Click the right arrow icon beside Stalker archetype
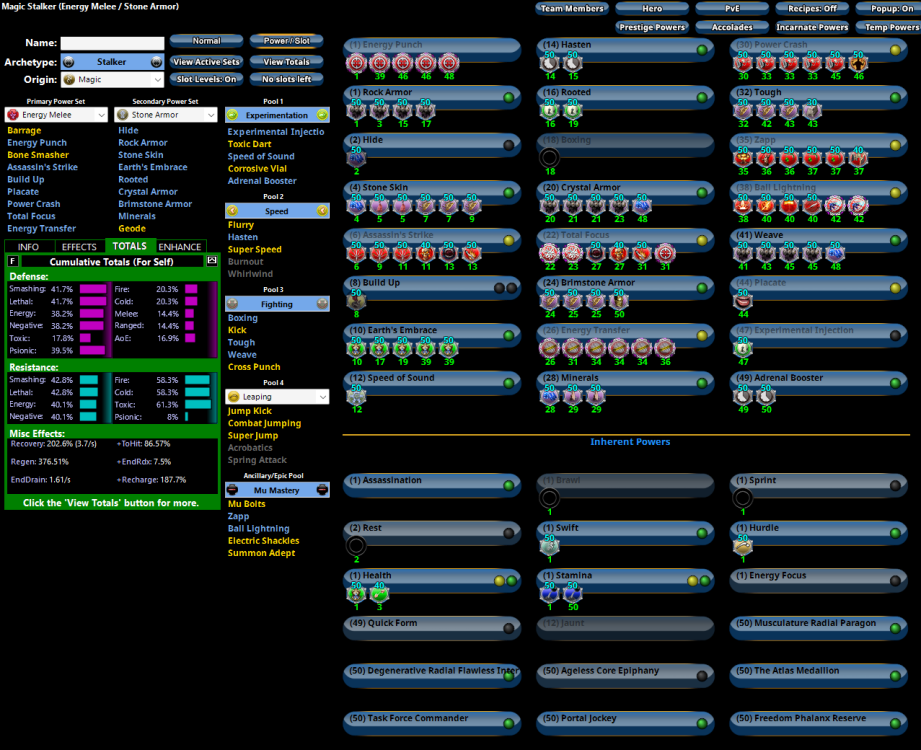The height and width of the screenshot is (750, 921). [155, 62]
